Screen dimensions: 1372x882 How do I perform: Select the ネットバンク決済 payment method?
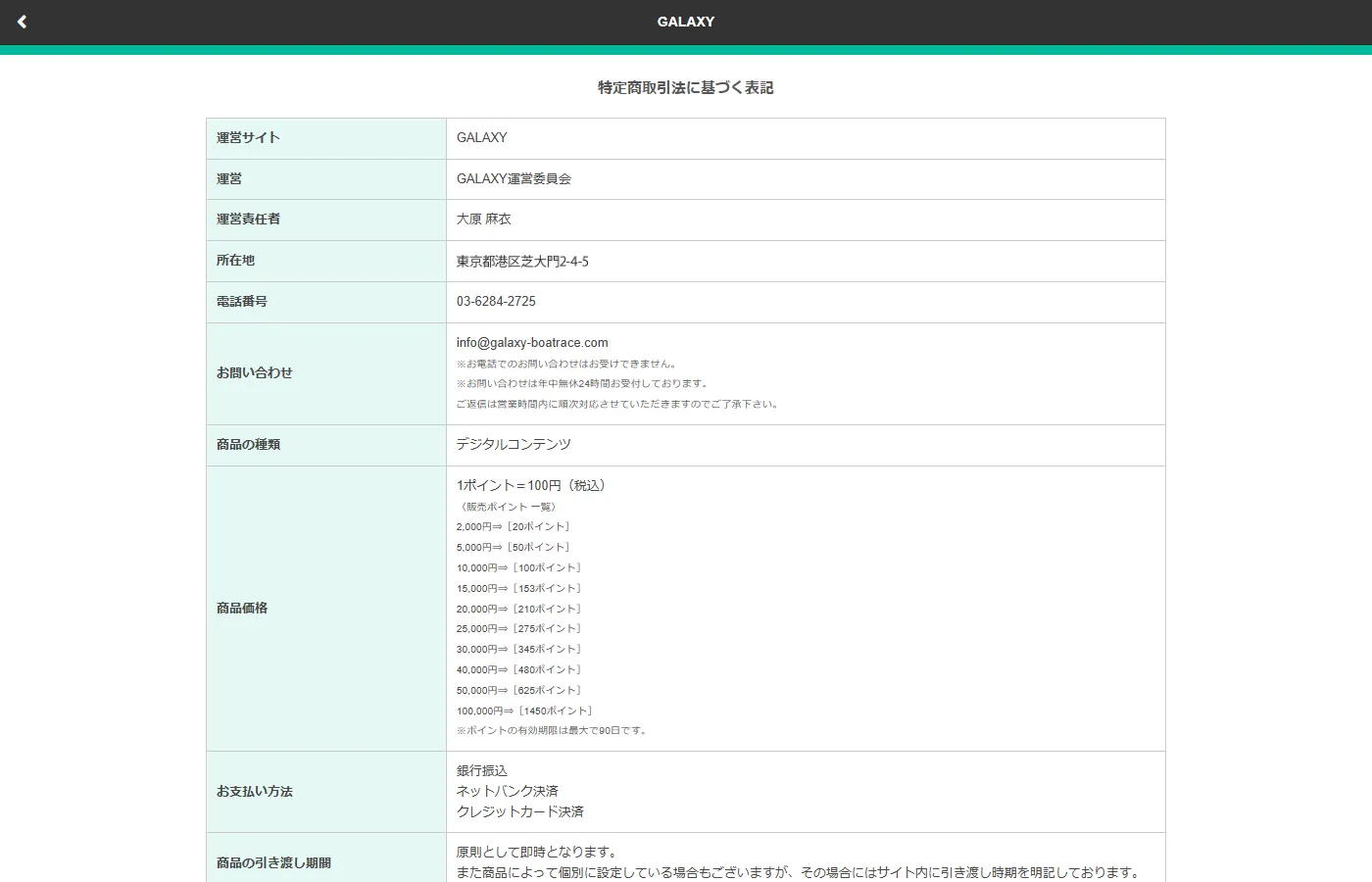click(x=508, y=792)
